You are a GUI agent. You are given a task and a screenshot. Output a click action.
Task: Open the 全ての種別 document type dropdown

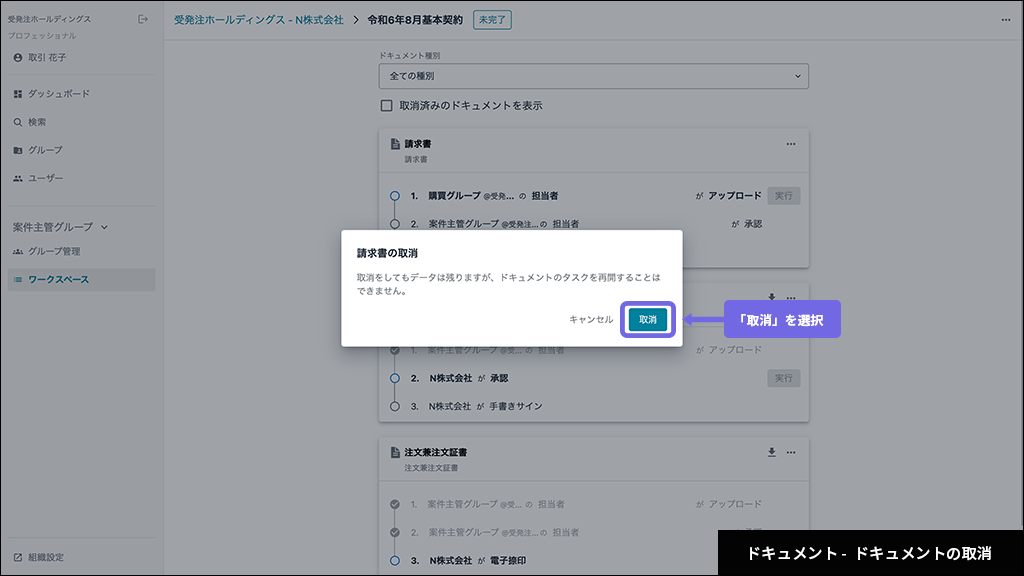[594, 76]
